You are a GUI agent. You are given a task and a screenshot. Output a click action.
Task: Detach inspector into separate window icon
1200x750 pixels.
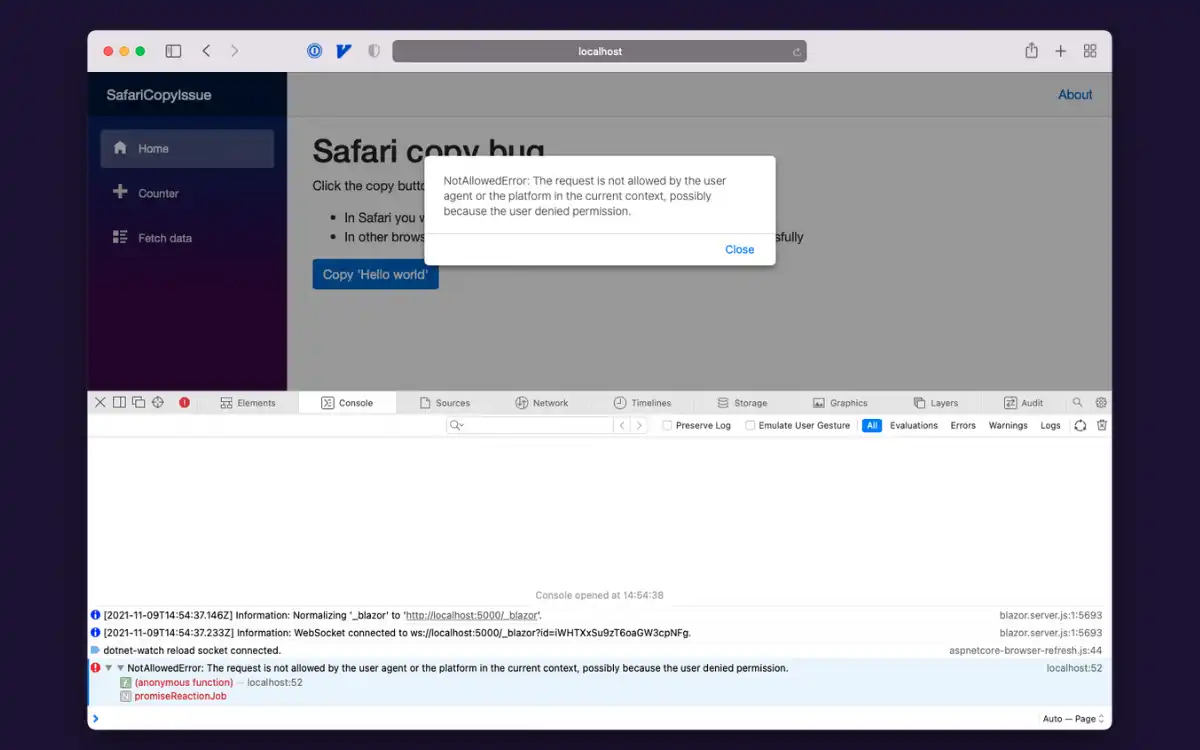tap(138, 403)
